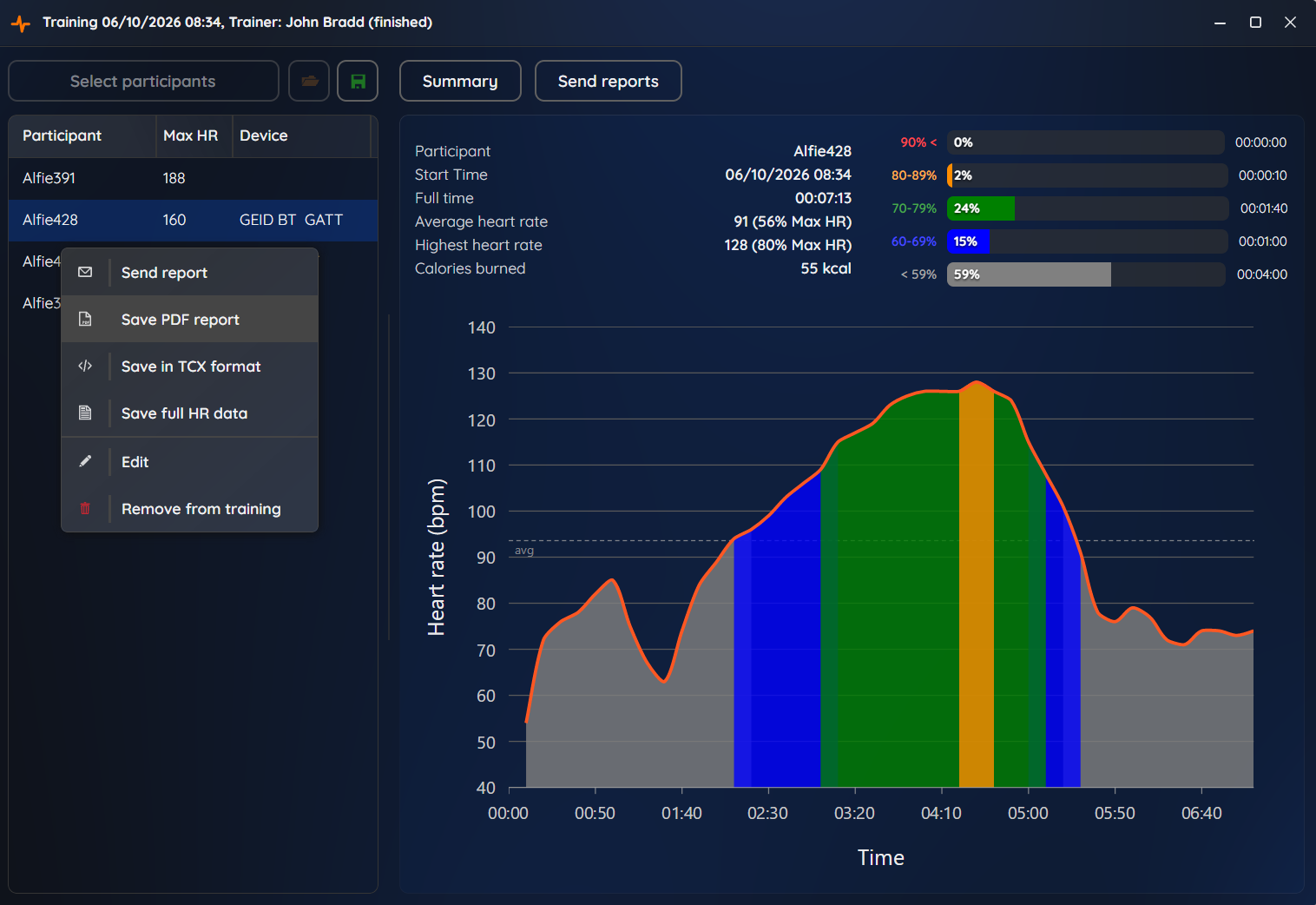Viewport: 1316px width, 905px height.
Task: Click the Start Time date value
Action: point(788,175)
